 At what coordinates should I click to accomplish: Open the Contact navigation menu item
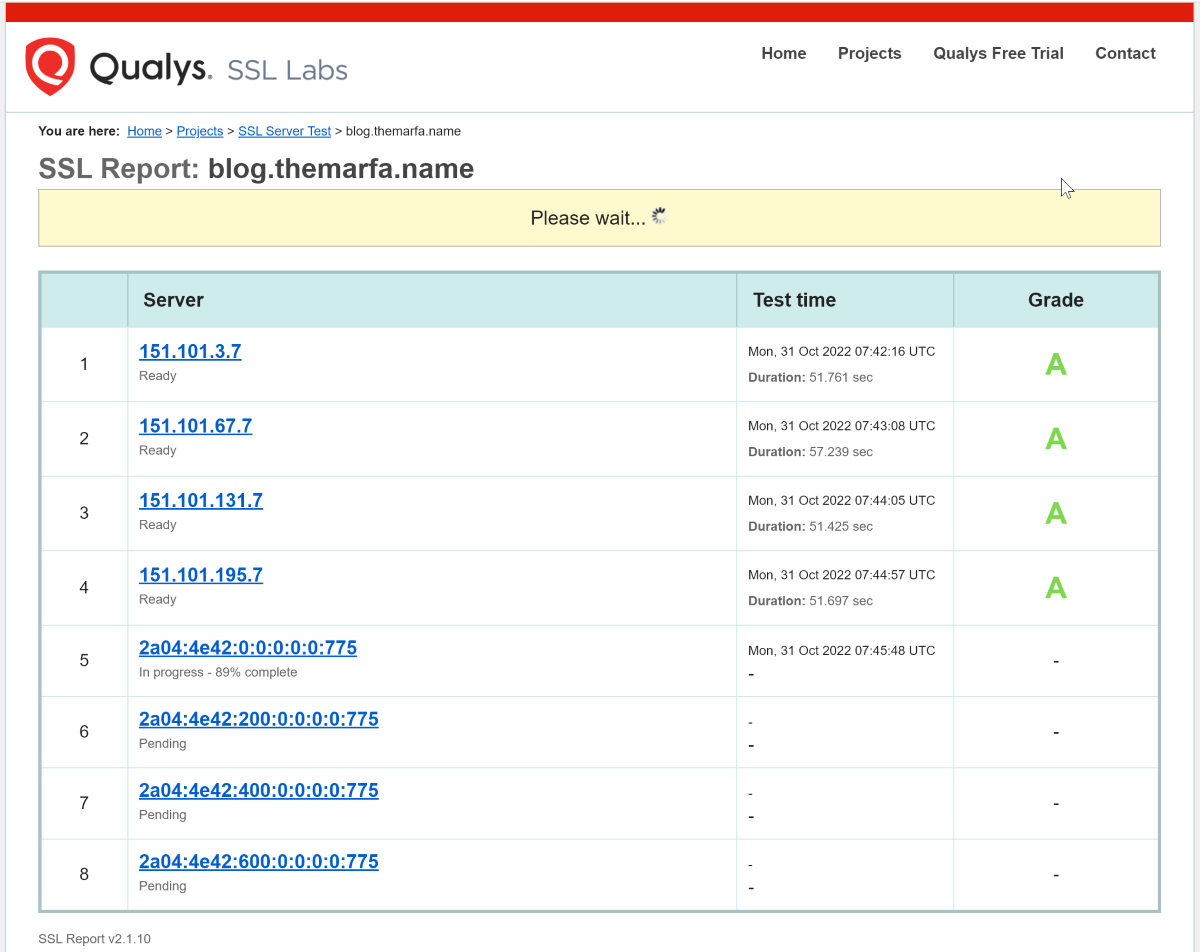(x=1125, y=54)
